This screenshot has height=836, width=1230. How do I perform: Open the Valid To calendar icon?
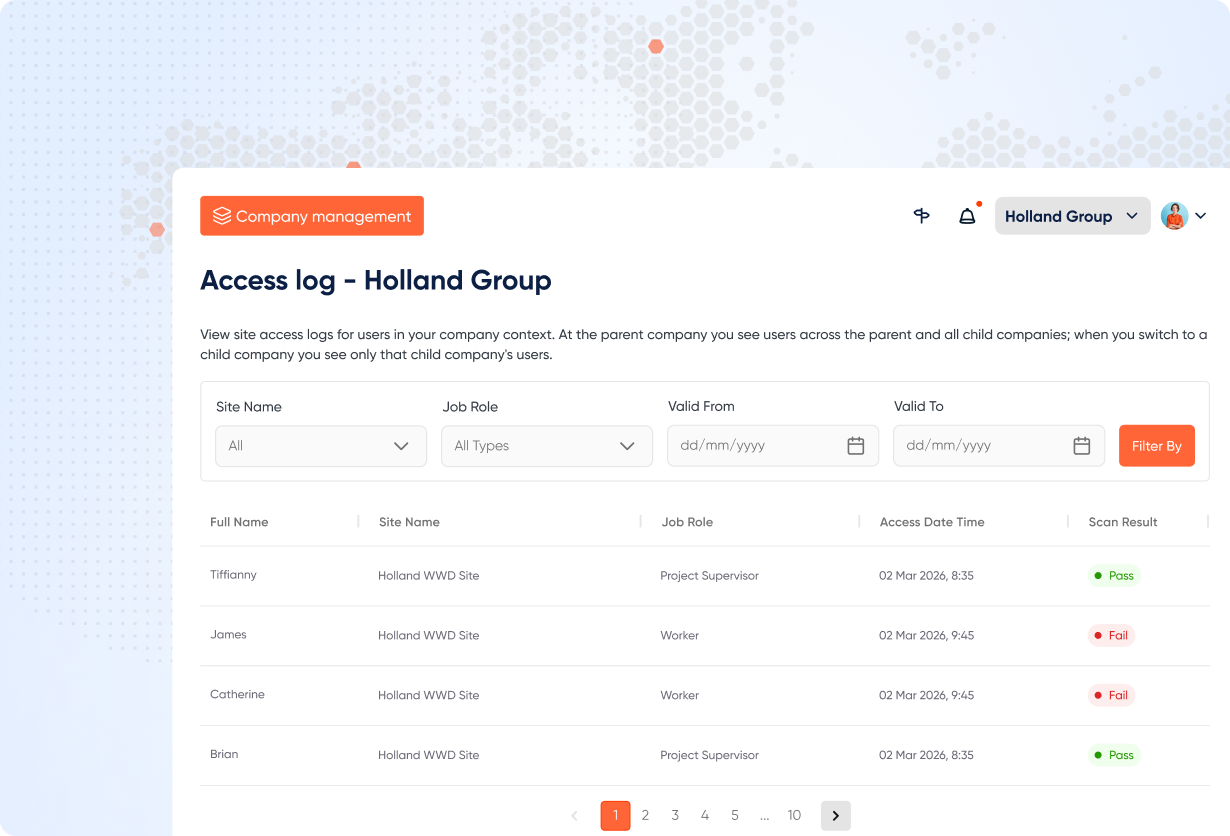[x=1082, y=446]
